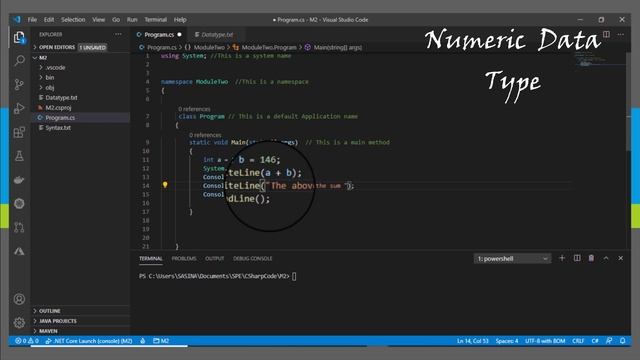Open the Terminal menu
The height and width of the screenshot is (360, 640).
click(x=156, y=20)
